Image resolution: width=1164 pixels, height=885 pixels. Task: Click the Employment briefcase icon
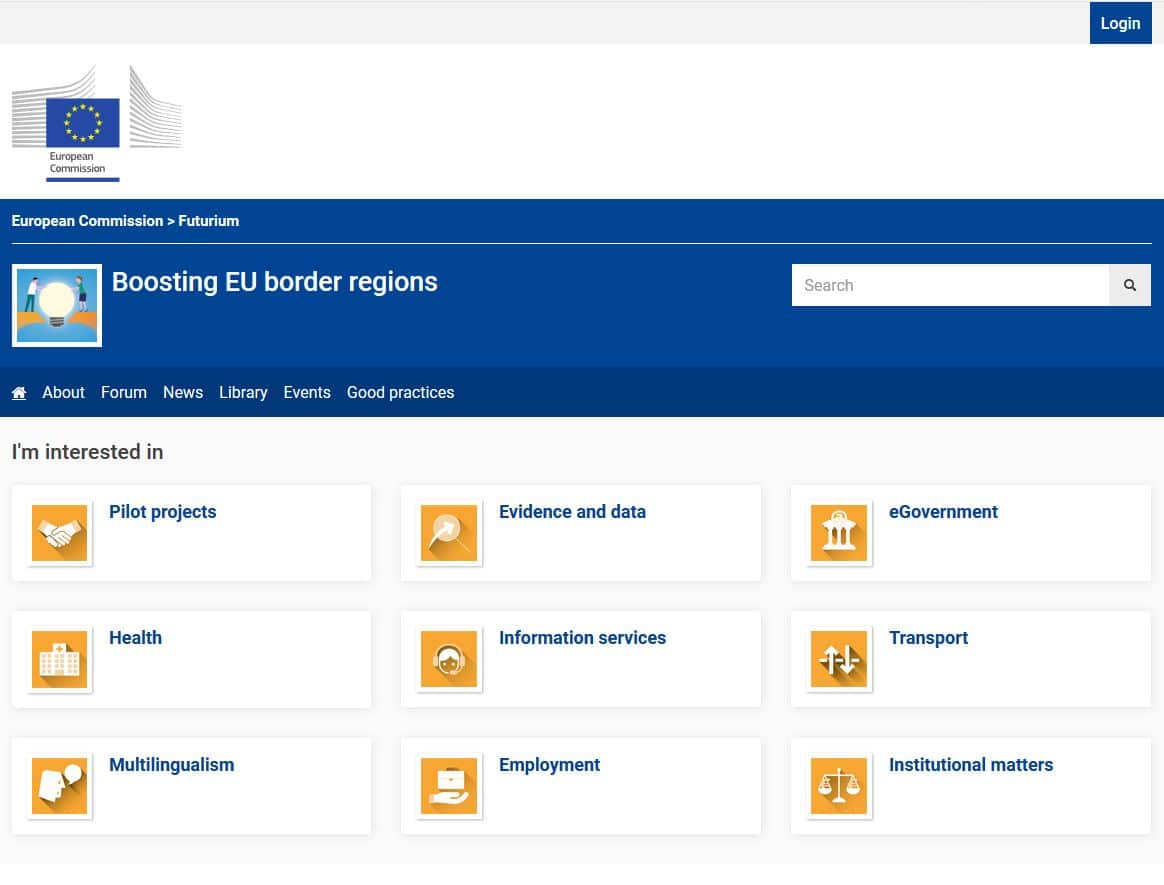click(449, 786)
